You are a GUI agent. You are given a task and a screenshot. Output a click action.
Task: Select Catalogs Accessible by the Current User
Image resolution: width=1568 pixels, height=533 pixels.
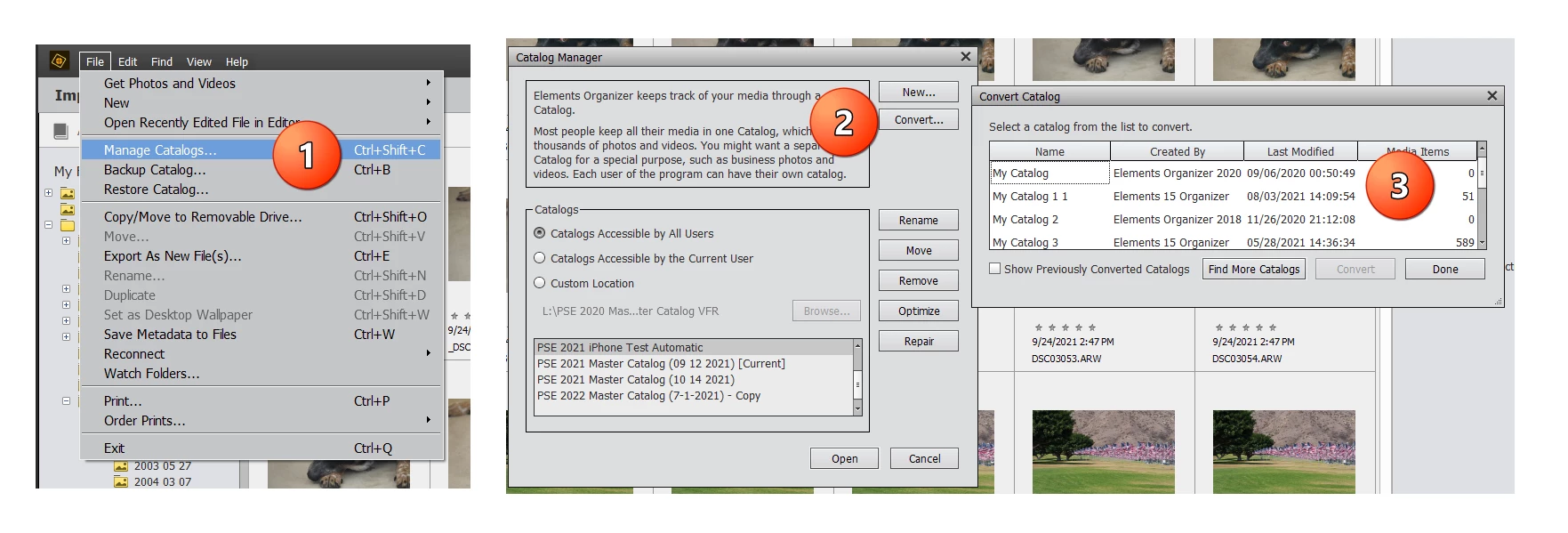pyautogui.click(x=539, y=258)
